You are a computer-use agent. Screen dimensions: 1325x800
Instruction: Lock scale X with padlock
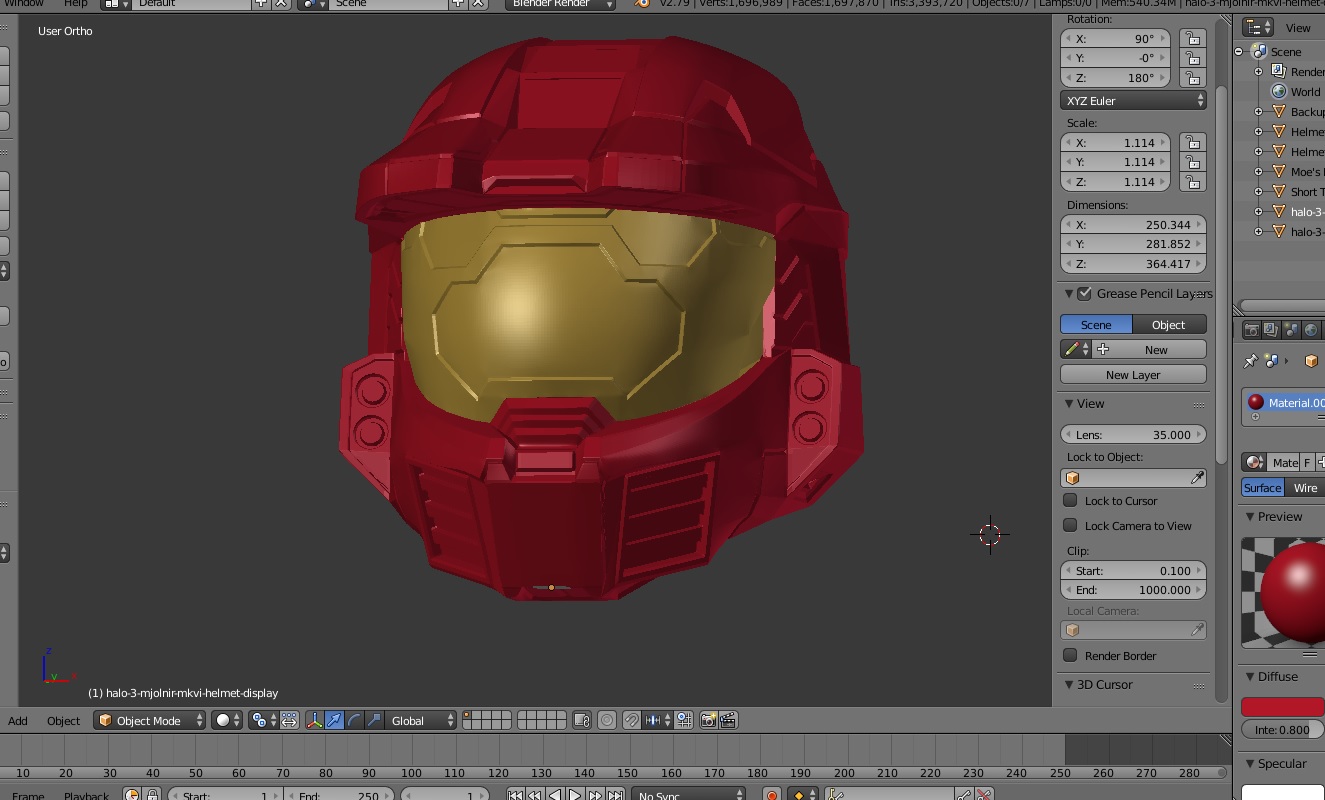coord(1191,142)
